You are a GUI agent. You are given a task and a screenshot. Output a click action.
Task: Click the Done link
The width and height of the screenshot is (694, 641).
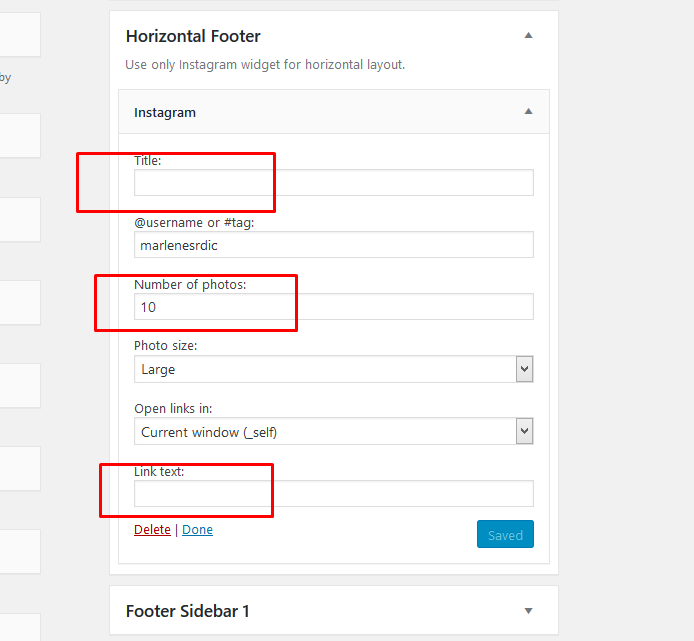[197, 530]
